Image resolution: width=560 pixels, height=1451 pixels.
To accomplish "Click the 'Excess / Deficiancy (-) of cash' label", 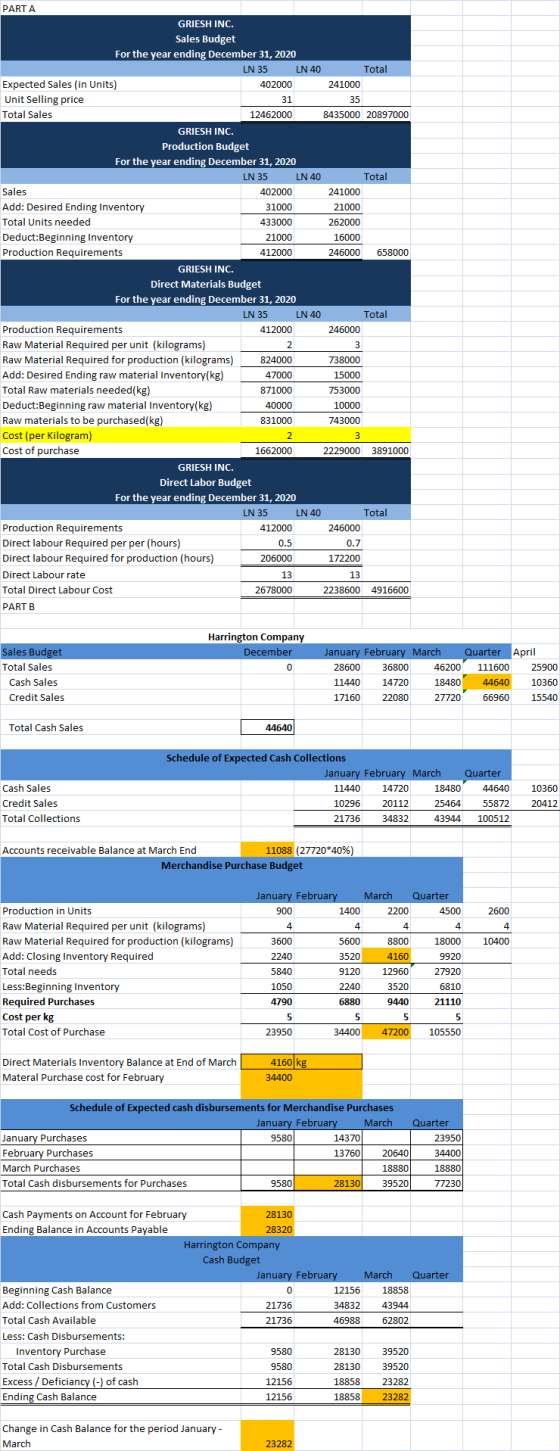I will tap(70, 1381).
